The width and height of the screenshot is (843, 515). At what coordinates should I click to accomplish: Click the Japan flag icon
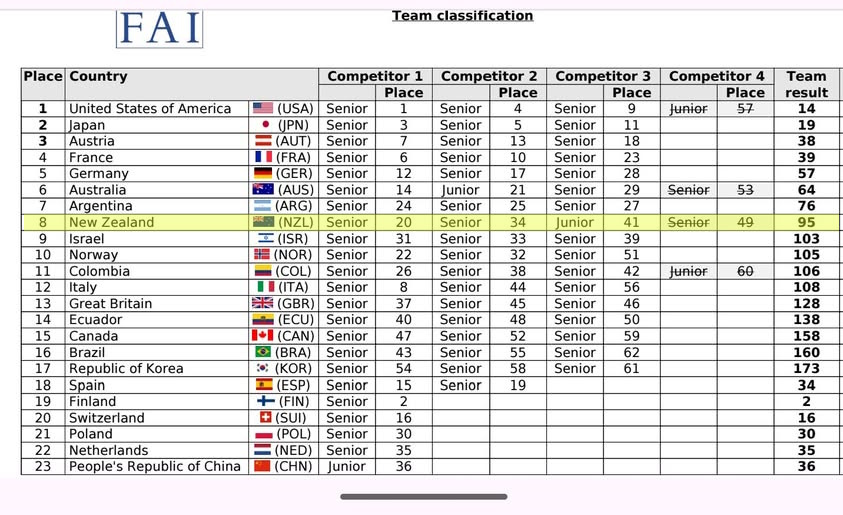point(265,125)
